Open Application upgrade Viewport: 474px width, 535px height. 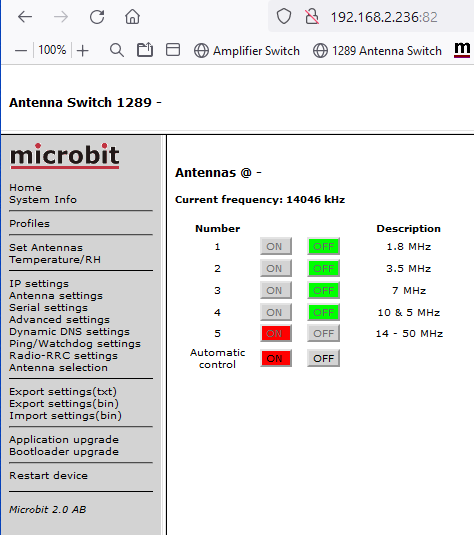pyautogui.click(x=64, y=440)
